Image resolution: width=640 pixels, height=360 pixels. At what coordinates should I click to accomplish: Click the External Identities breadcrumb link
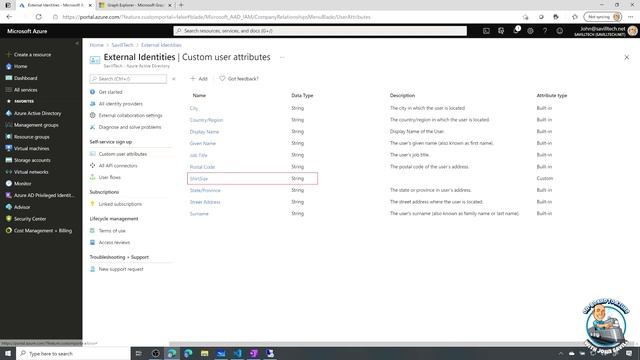tap(161, 45)
